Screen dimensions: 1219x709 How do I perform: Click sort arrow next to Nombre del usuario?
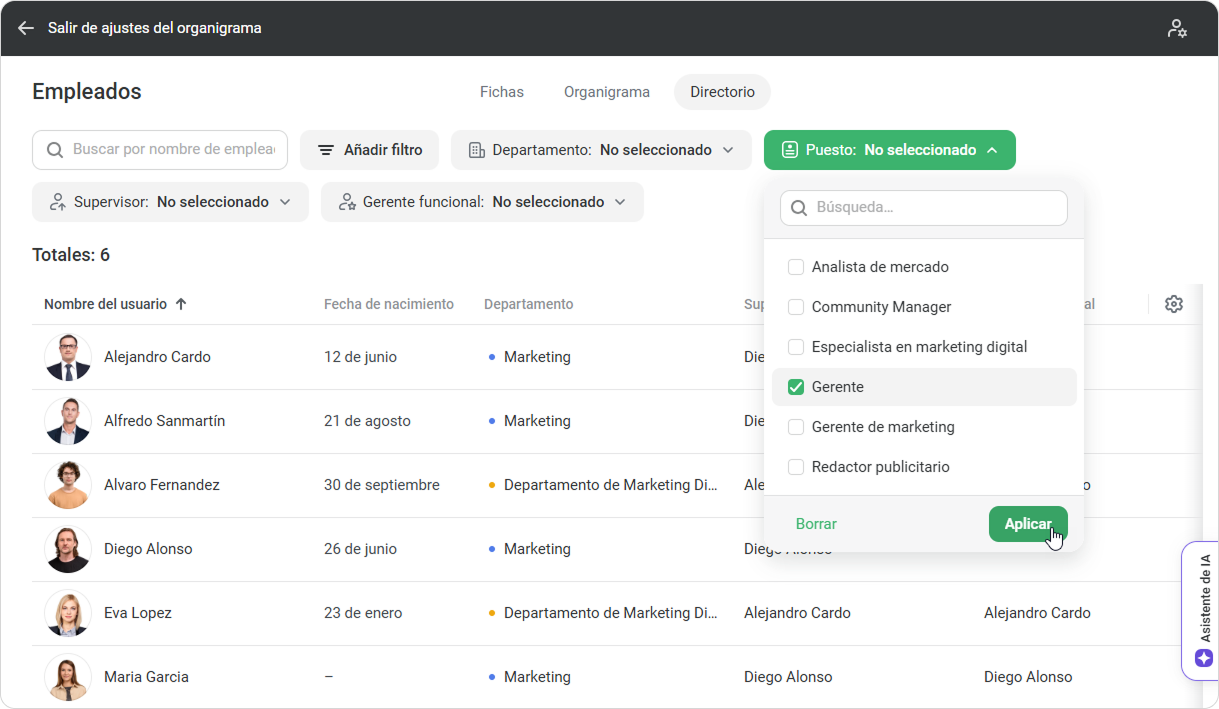click(181, 304)
